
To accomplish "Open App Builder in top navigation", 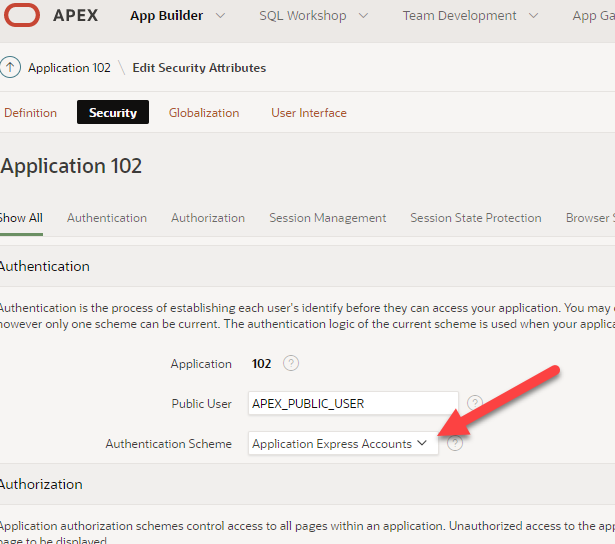I will pos(167,16).
